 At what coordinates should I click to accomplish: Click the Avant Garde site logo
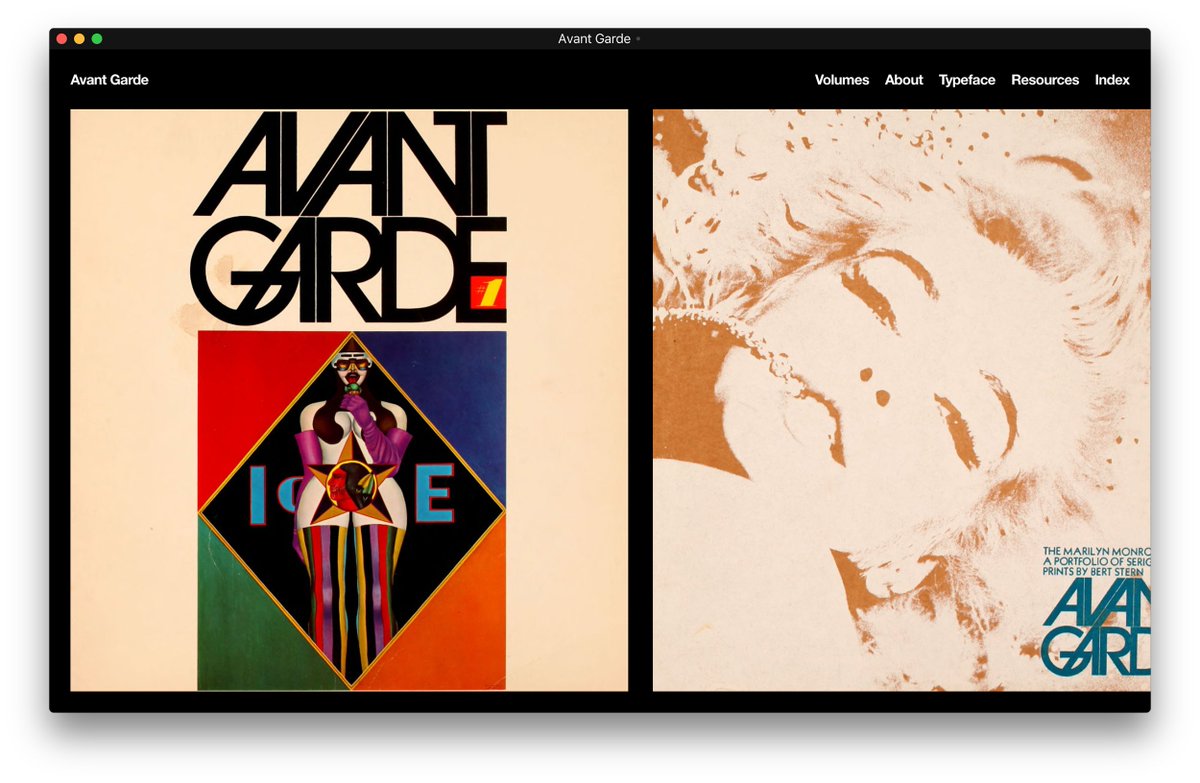coord(109,80)
